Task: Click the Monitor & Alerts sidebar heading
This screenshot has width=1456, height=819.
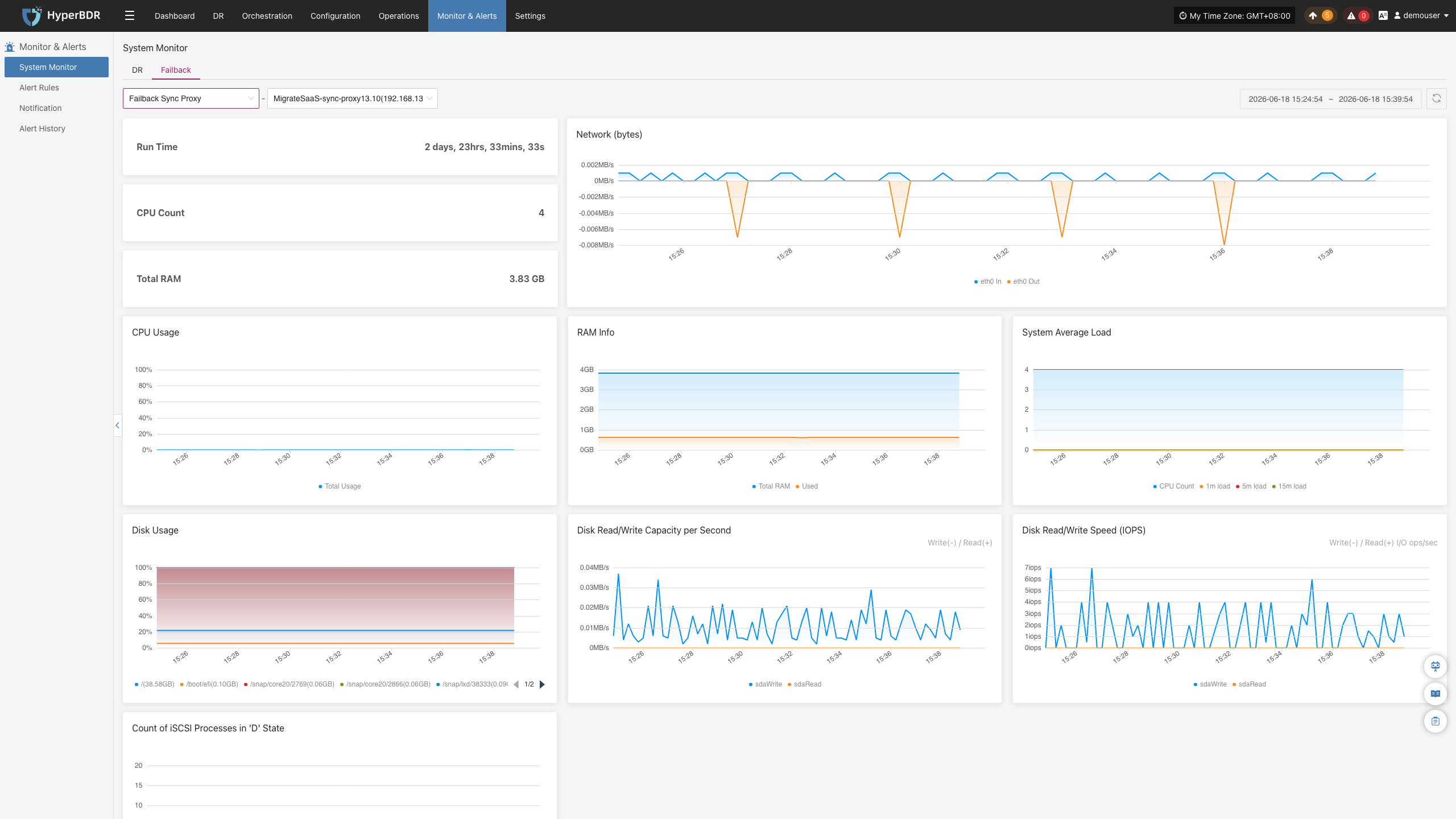Action: coord(53,47)
